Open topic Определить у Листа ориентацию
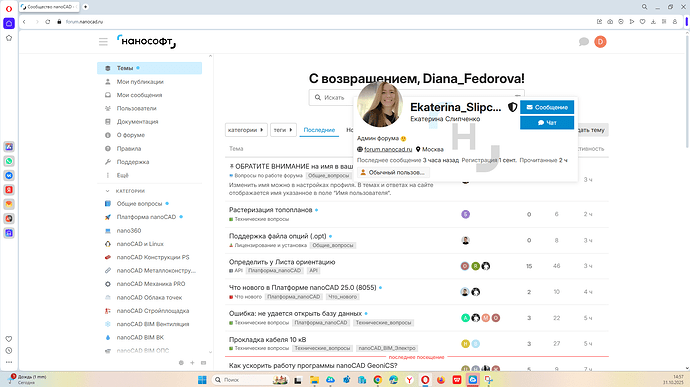Screen dimensions: 690x387 coord(282,262)
